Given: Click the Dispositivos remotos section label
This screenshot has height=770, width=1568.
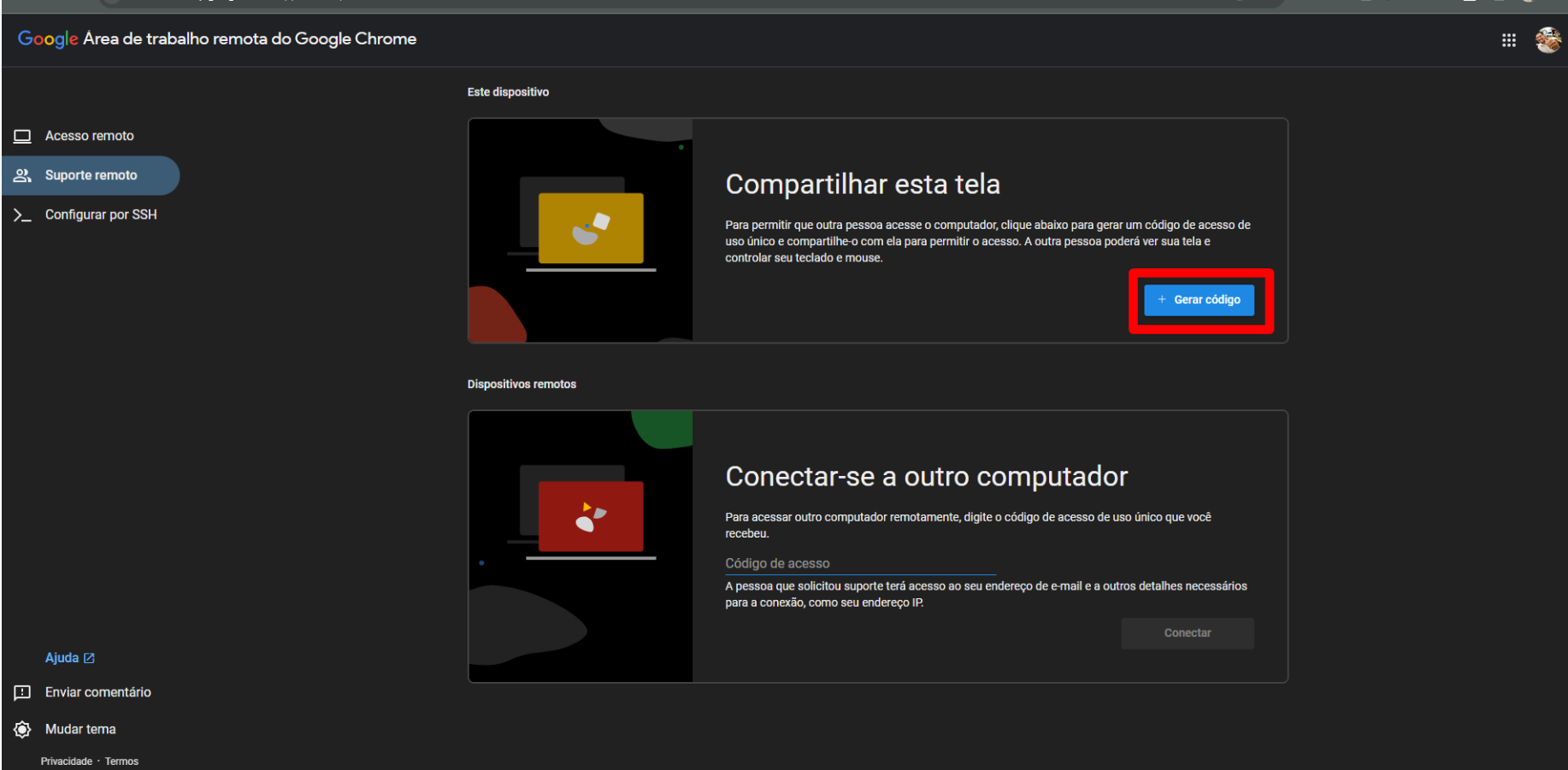Looking at the screenshot, I should pos(522,385).
